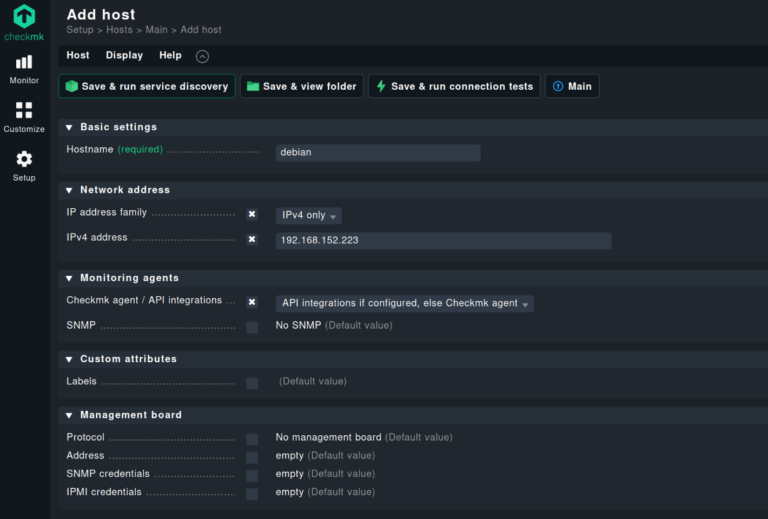Click the Hostname input field
This screenshot has height=519, width=768.
pos(378,153)
